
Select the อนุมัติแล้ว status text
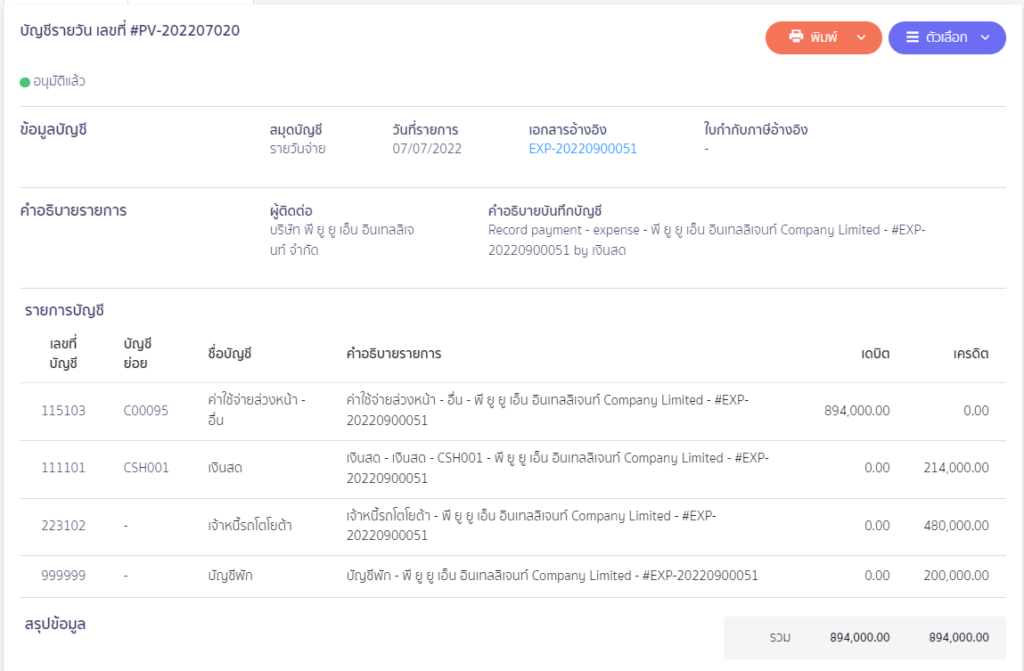click(59, 81)
